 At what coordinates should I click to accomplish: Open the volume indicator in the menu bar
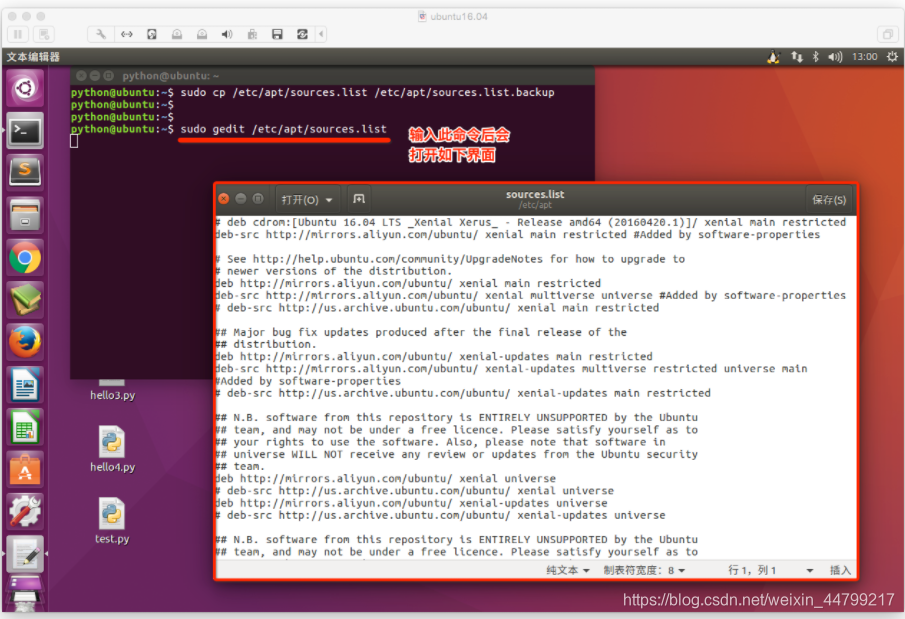835,58
